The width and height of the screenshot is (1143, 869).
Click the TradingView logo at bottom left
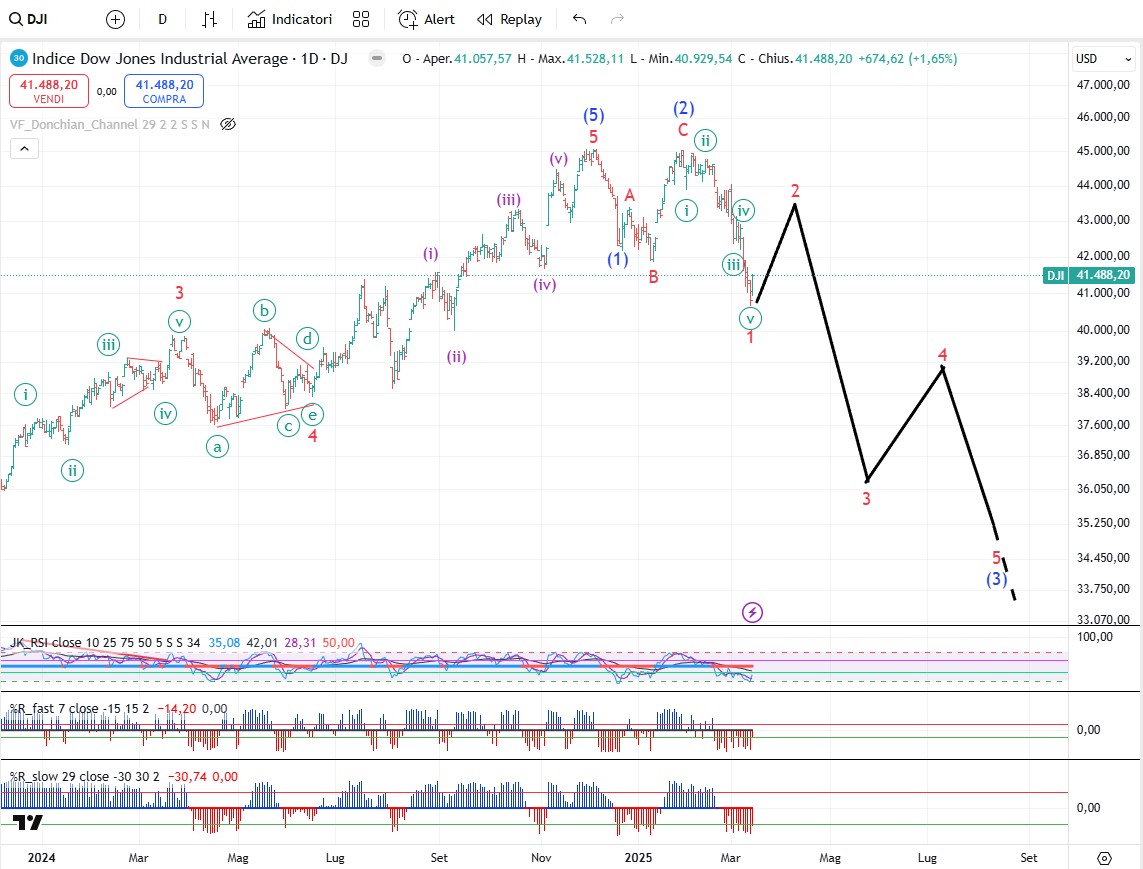point(28,822)
